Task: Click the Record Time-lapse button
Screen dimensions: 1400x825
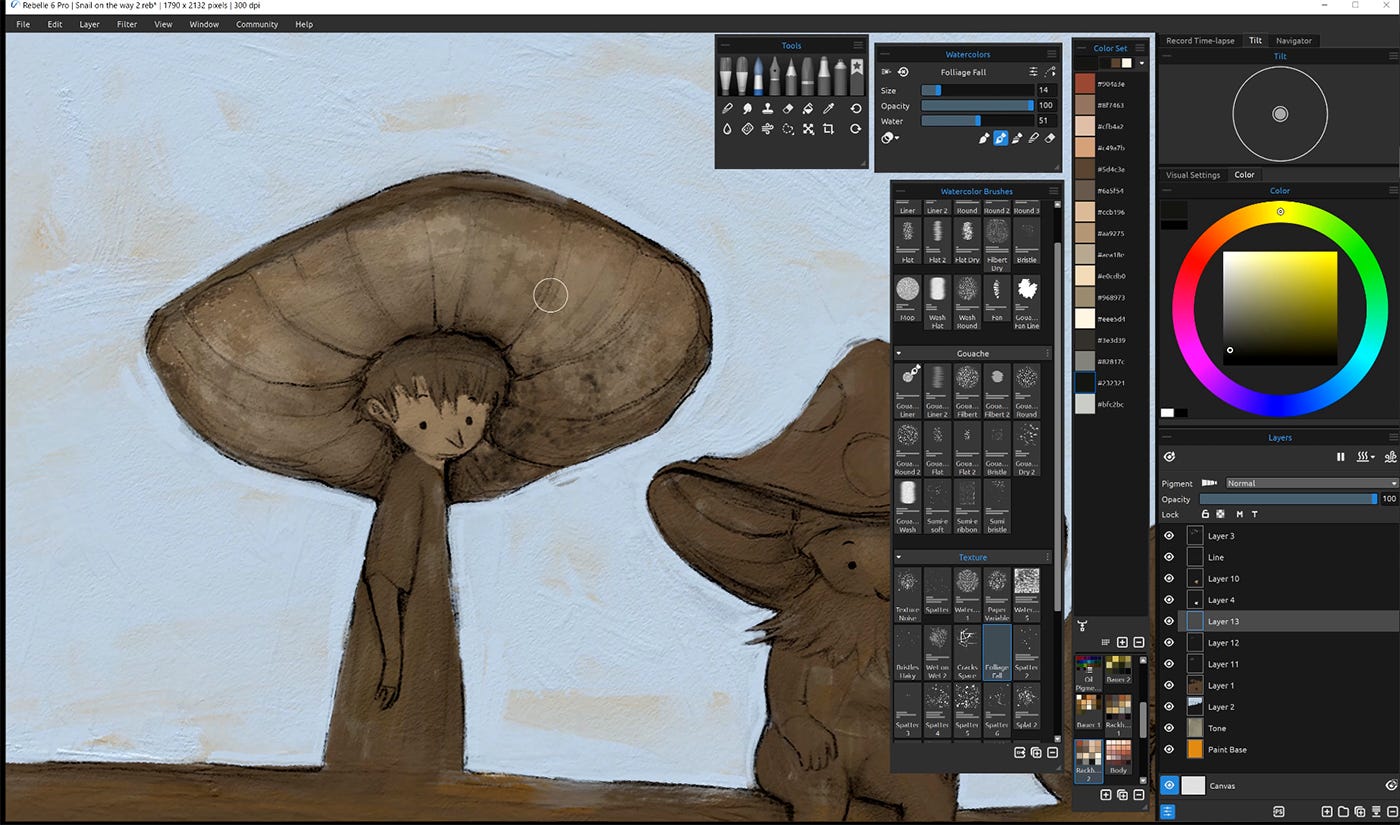Action: pos(1200,41)
